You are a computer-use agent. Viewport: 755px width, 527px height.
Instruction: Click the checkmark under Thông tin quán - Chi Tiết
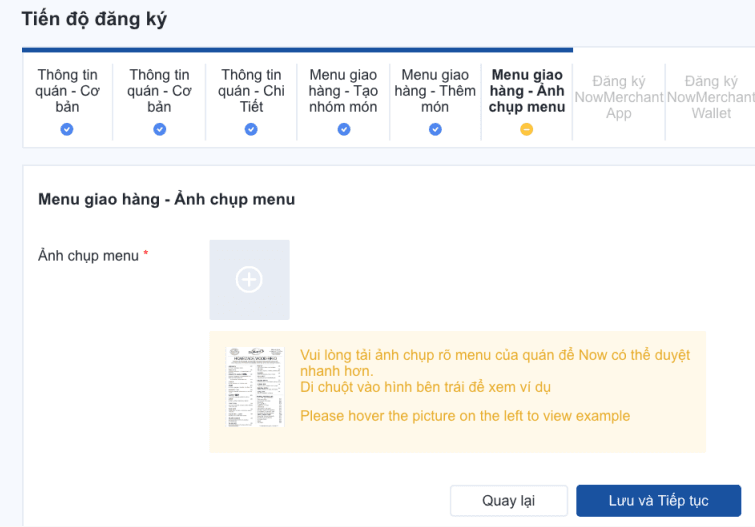pyautogui.click(x=251, y=129)
